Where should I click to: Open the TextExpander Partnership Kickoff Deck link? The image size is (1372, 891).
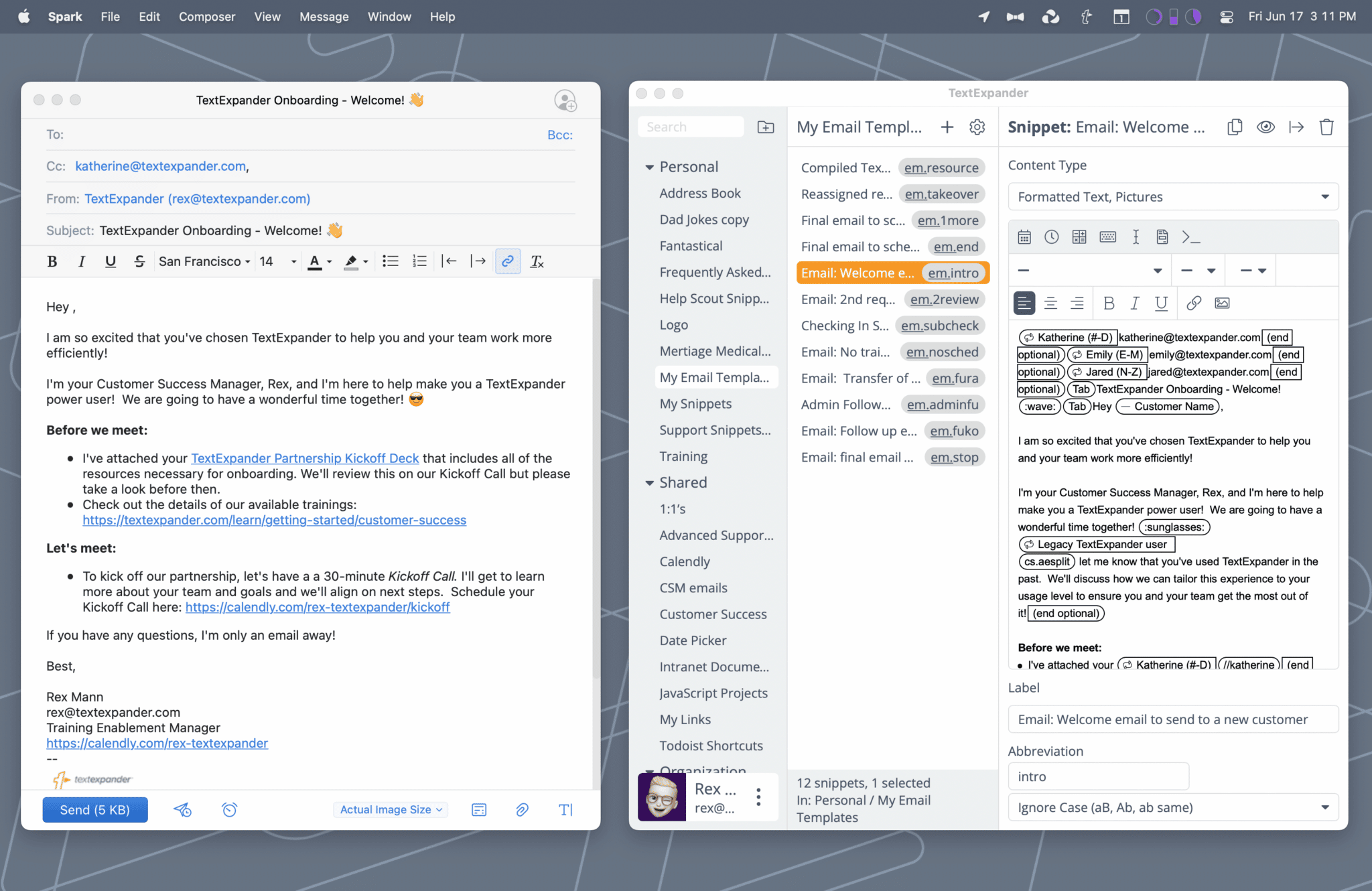[x=305, y=458]
